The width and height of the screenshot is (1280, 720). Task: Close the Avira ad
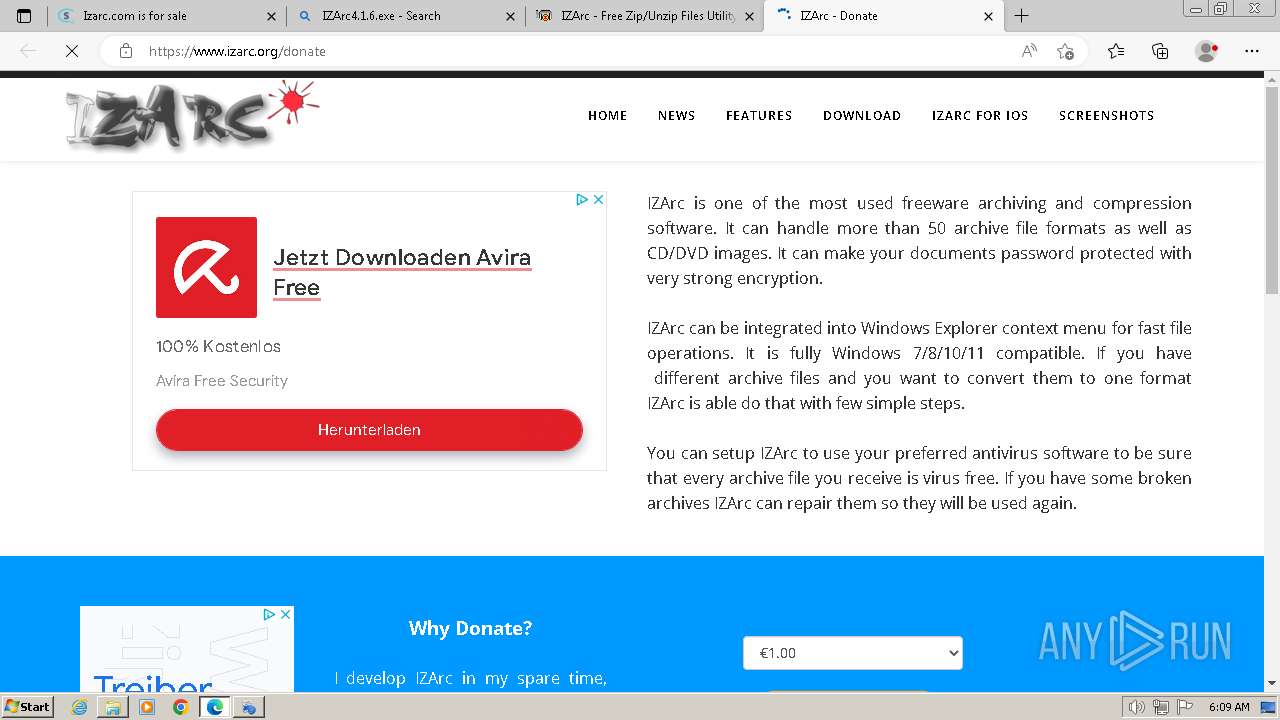(598, 200)
